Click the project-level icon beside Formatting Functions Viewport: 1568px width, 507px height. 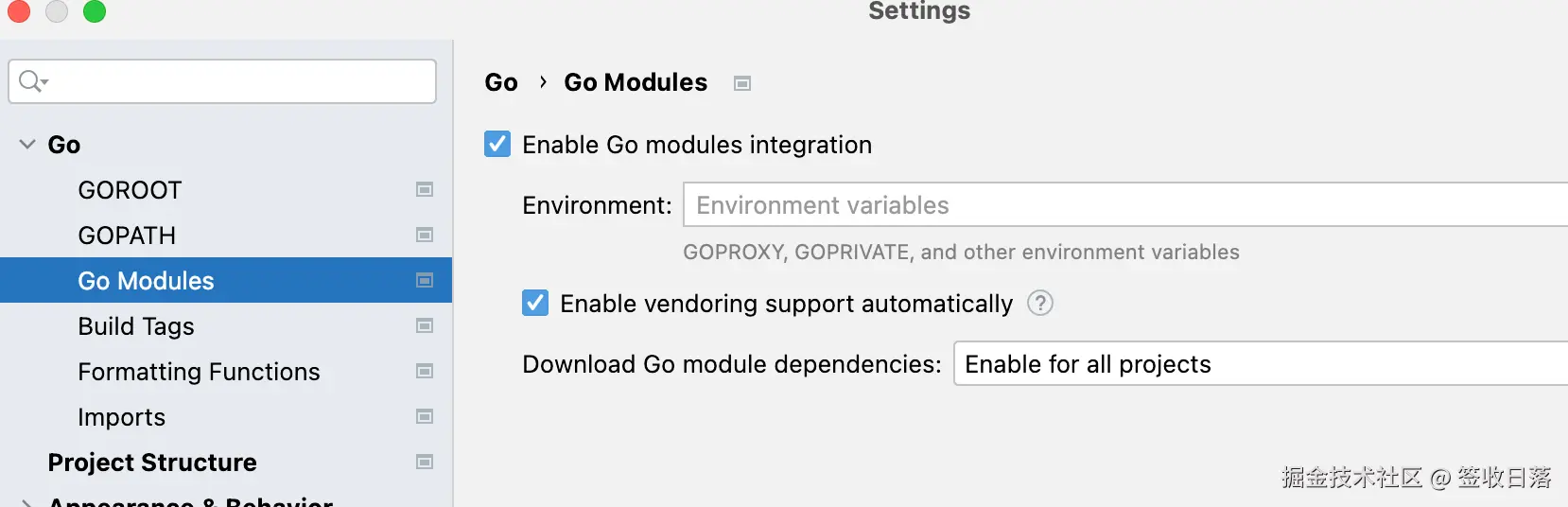click(x=425, y=372)
